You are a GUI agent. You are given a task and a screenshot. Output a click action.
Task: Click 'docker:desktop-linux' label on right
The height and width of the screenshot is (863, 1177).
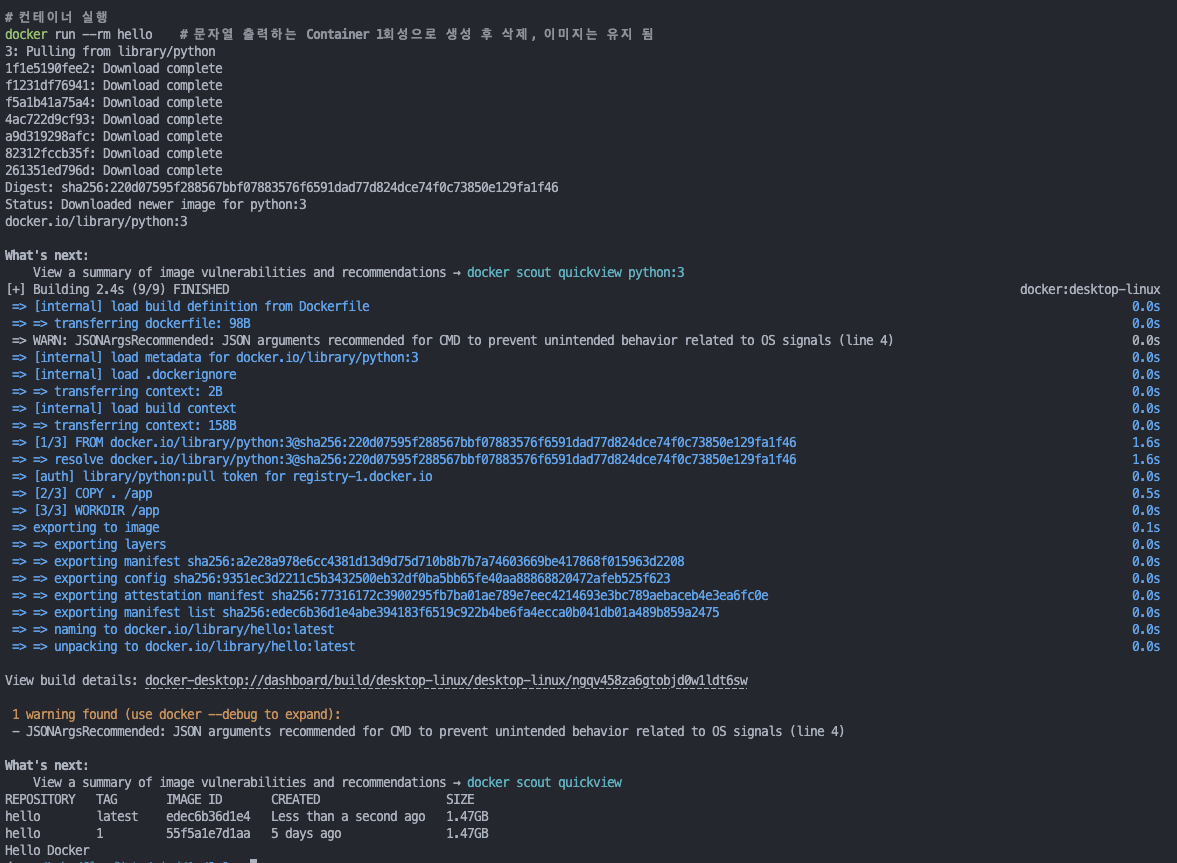click(x=1090, y=290)
